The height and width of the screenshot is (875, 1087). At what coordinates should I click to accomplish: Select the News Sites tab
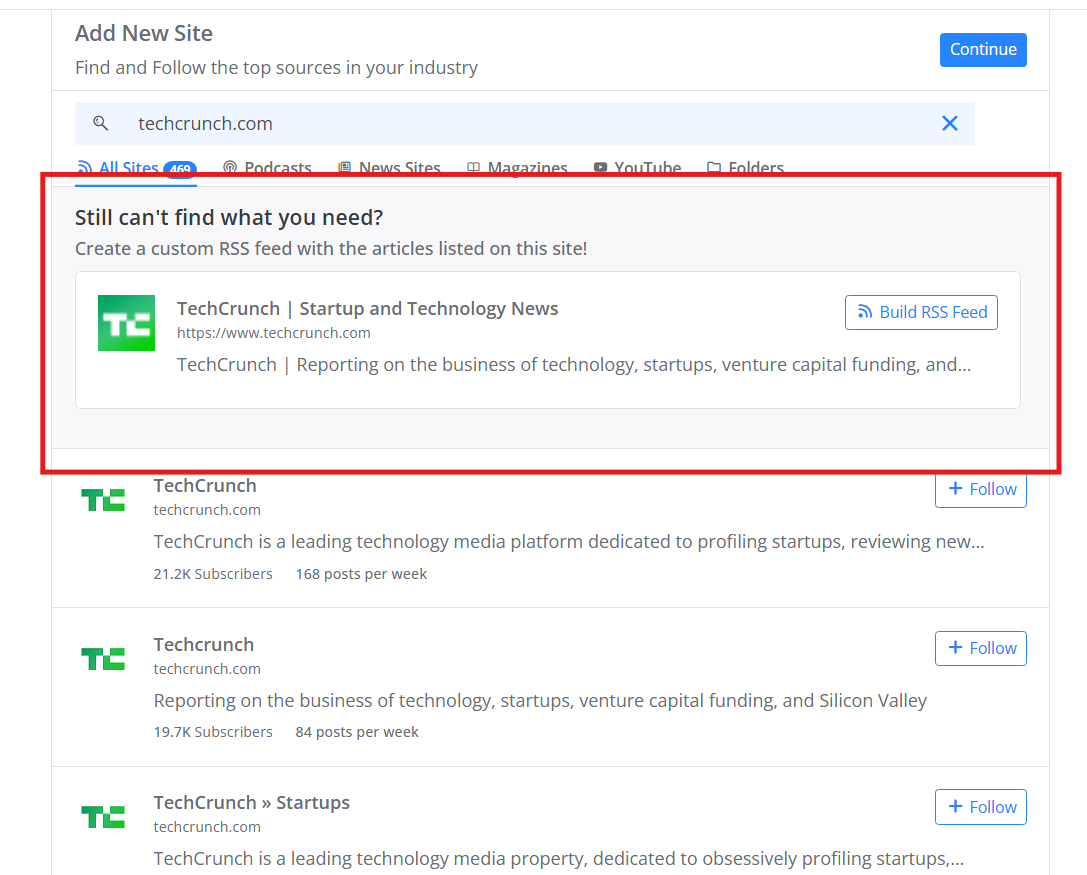(389, 168)
